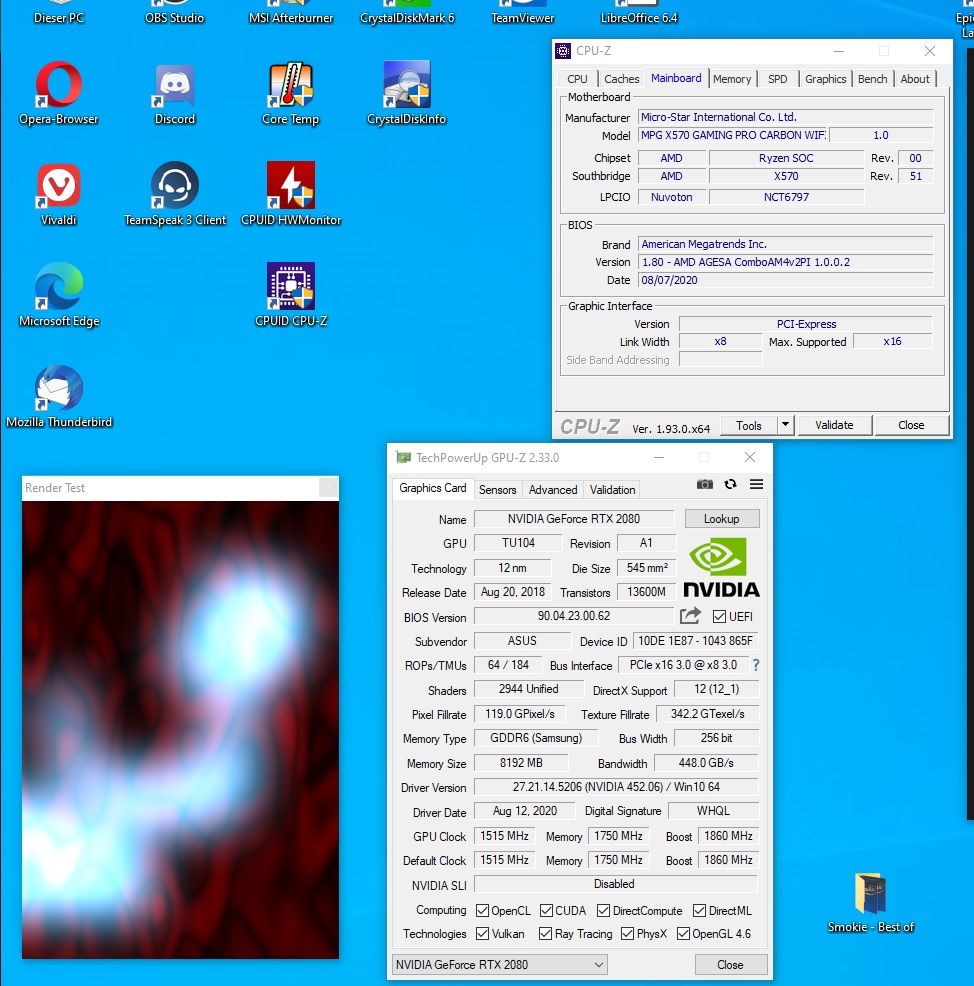The image size is (974, 986).
Task: Toggle the OpenGL 4.6 checkbox
Action: coord(683,934)
